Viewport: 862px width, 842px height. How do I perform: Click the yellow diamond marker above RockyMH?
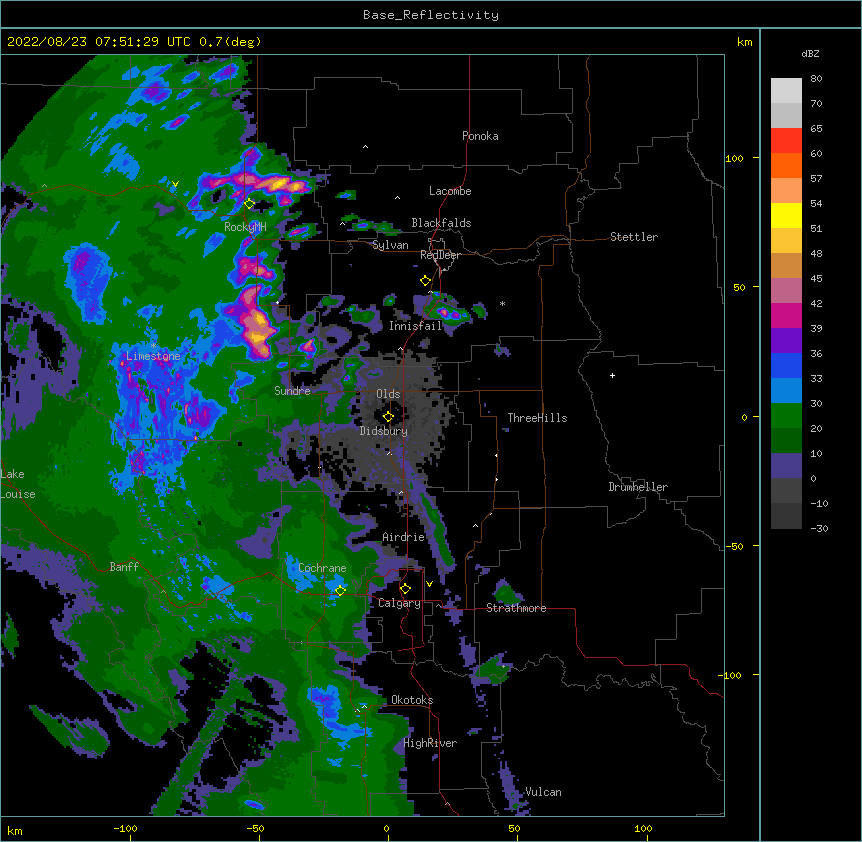click(250, 204)
